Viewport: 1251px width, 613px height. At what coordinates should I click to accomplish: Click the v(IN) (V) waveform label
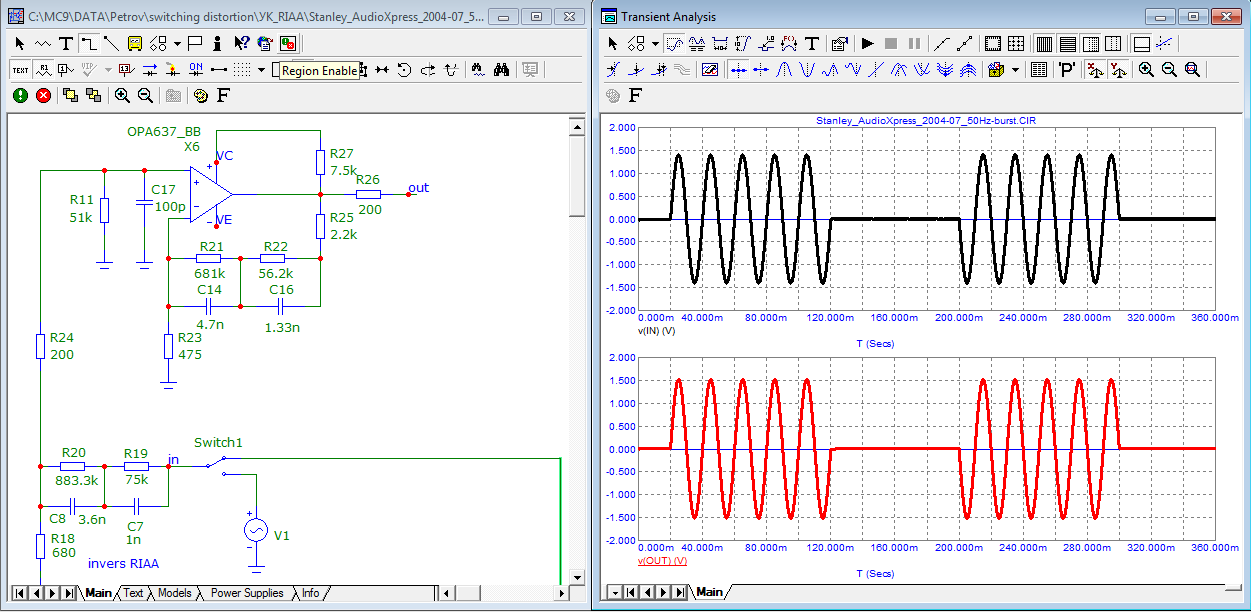tap(657, 330)
